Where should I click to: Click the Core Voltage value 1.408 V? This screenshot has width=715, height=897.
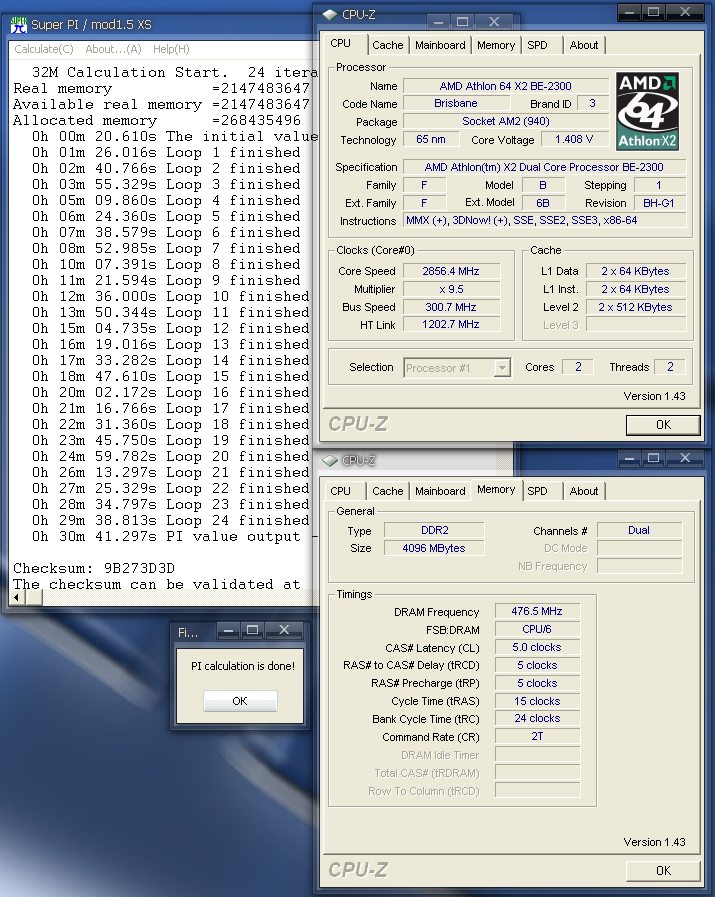click(574, 139)
